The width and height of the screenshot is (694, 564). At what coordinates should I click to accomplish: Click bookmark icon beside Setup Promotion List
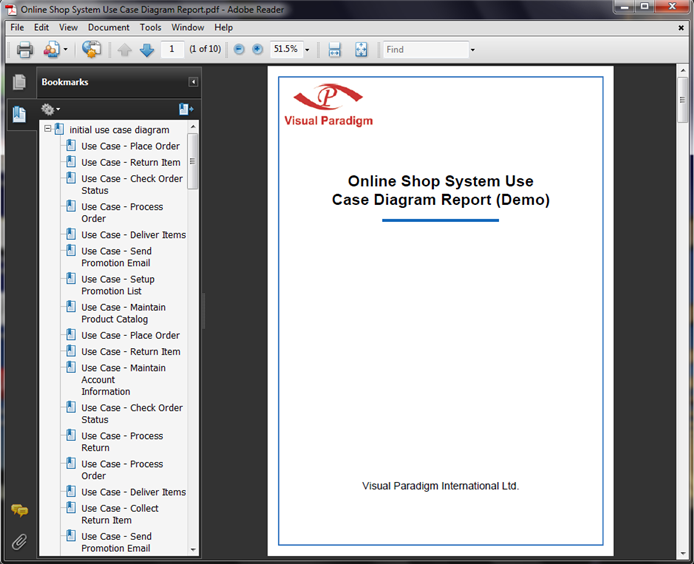(x=71, y=278)
